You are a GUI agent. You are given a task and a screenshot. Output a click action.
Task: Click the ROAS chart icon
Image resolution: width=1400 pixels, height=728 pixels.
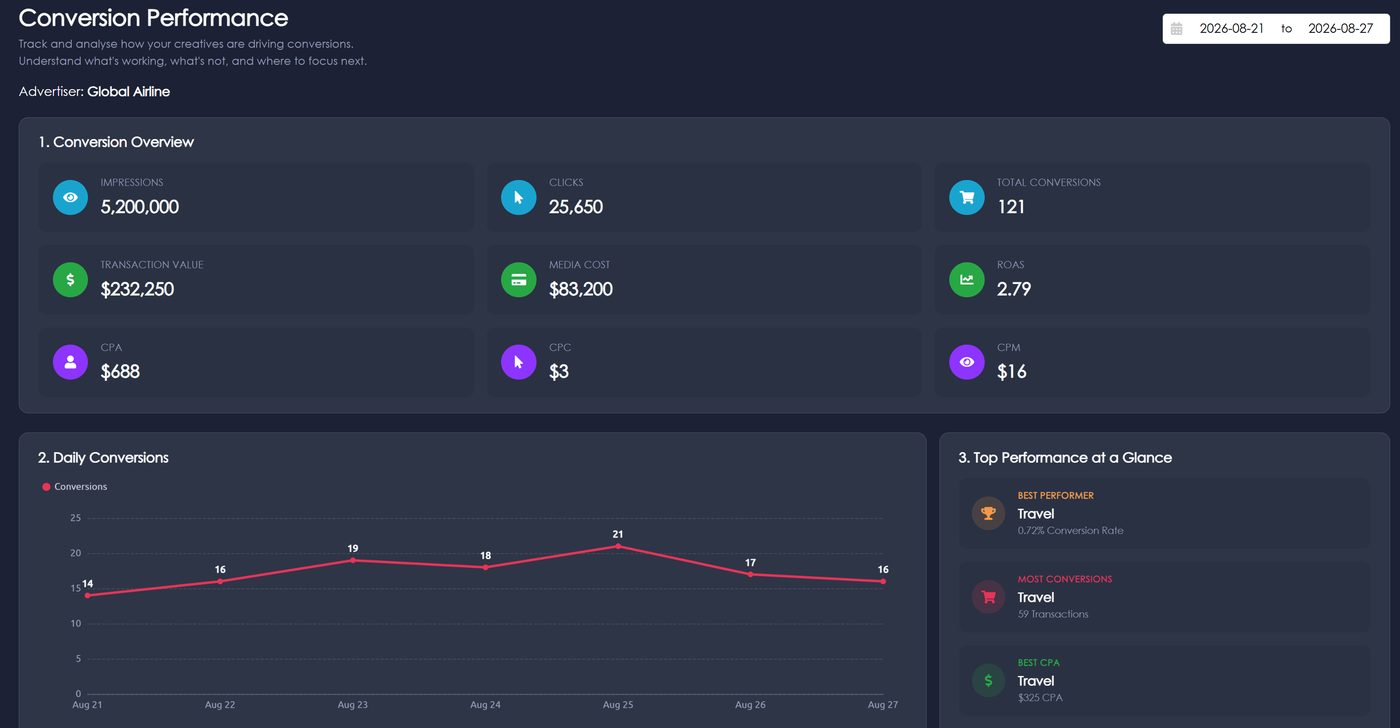coord(966,280)
